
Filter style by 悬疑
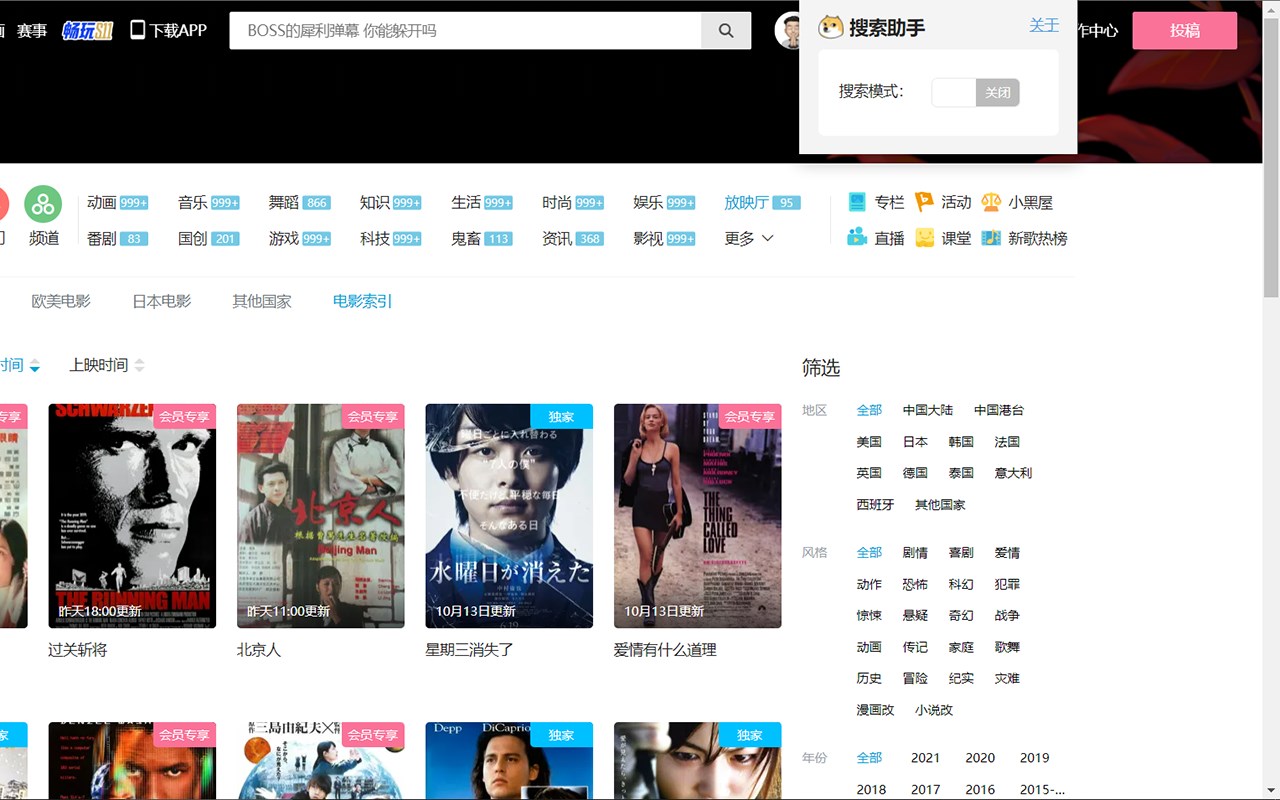[915, 616]
